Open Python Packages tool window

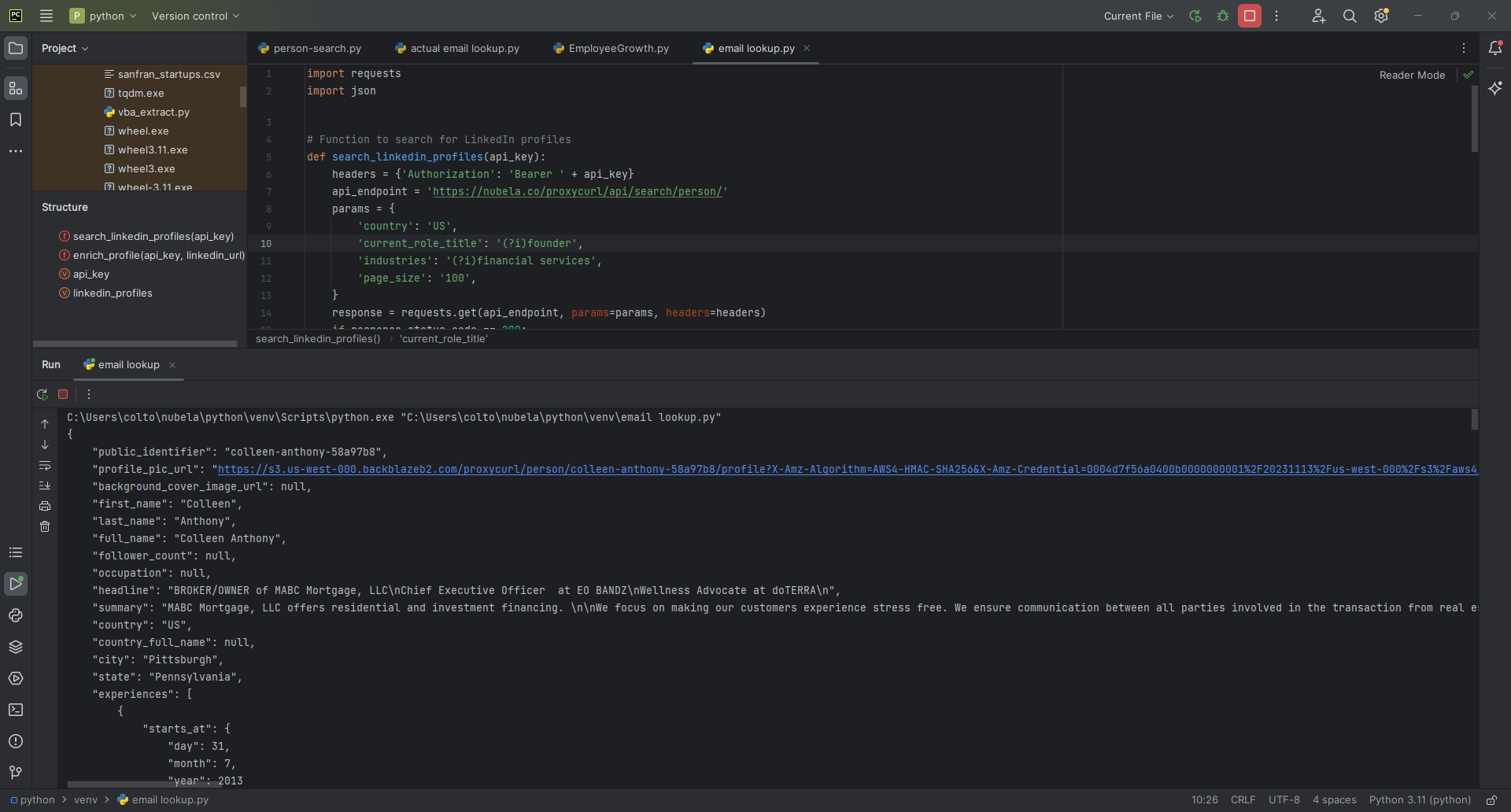(16, 647)
